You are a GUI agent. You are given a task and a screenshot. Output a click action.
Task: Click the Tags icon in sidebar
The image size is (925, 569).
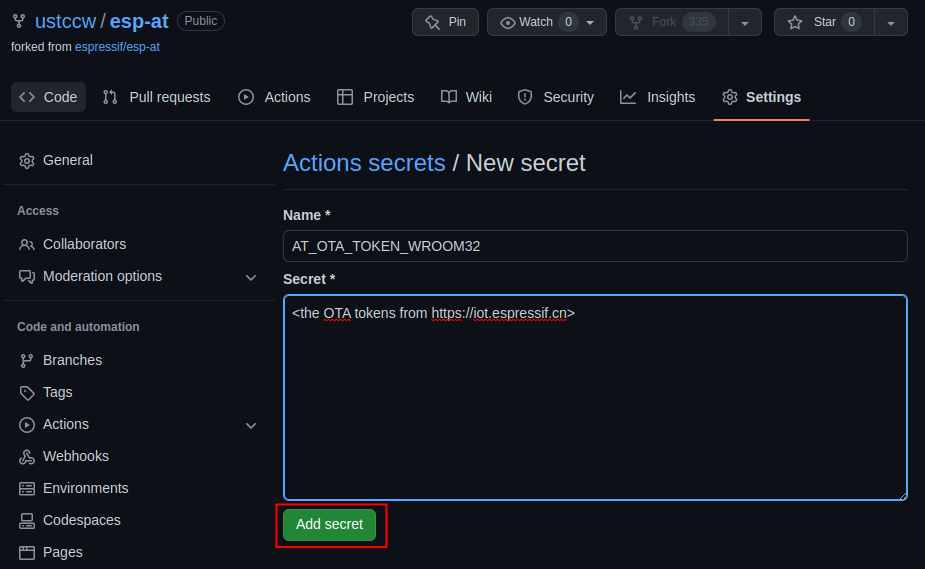pyautogui.click(x=27, y=393)
